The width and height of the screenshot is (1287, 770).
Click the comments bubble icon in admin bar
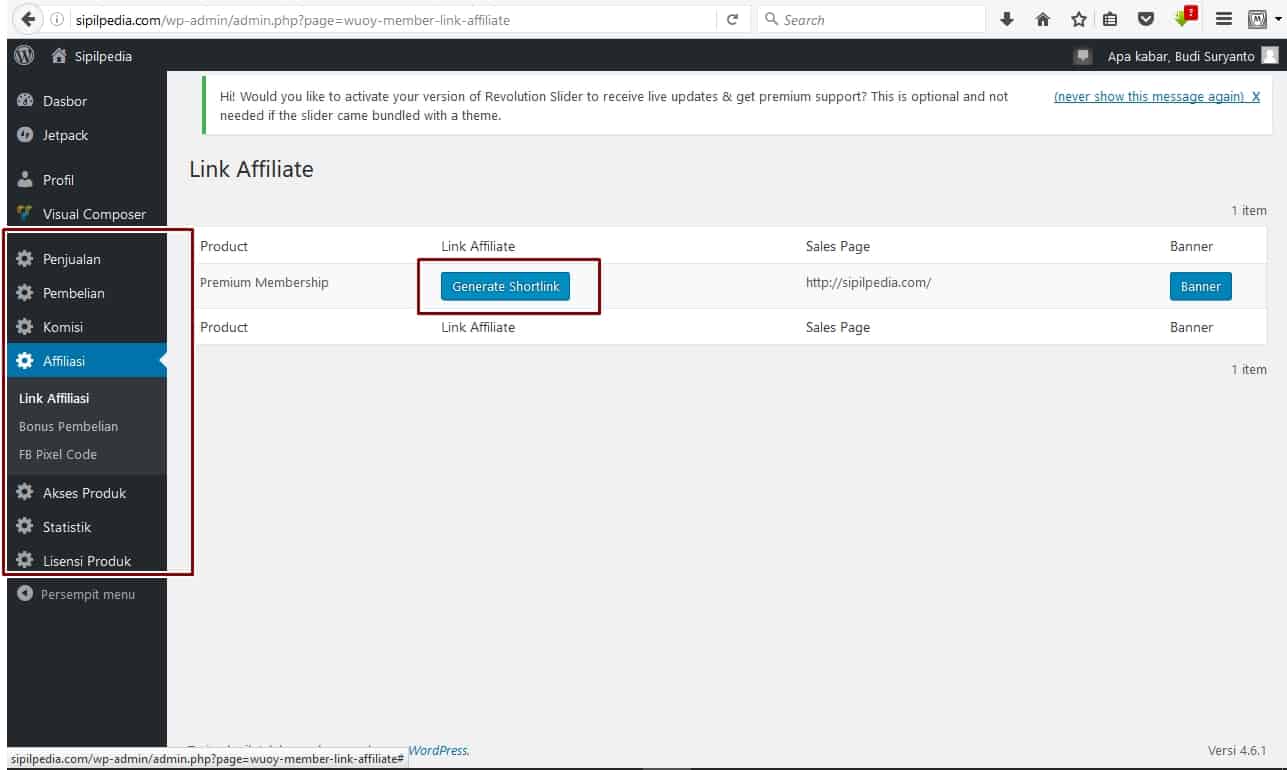1082,56
